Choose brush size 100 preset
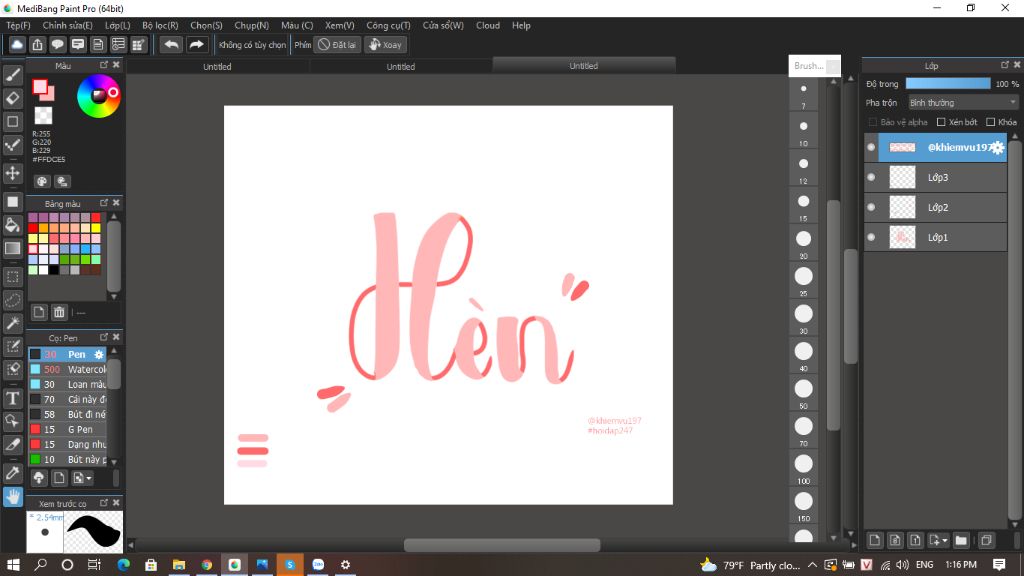The width and height of the screenshot is (1024, 576). (x=803, y=468)
